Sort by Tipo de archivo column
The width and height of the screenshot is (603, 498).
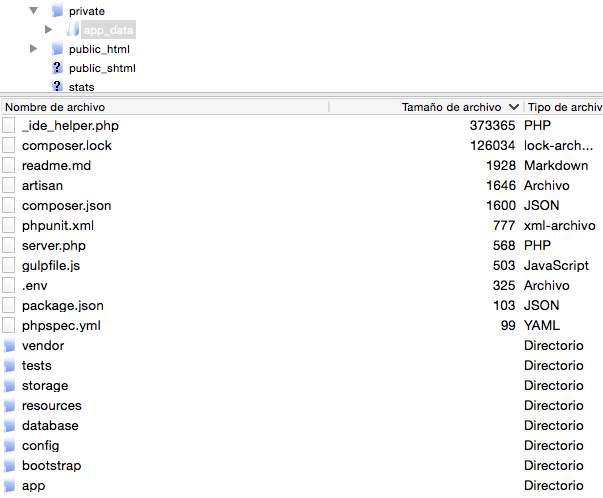[x=564, y=107]
